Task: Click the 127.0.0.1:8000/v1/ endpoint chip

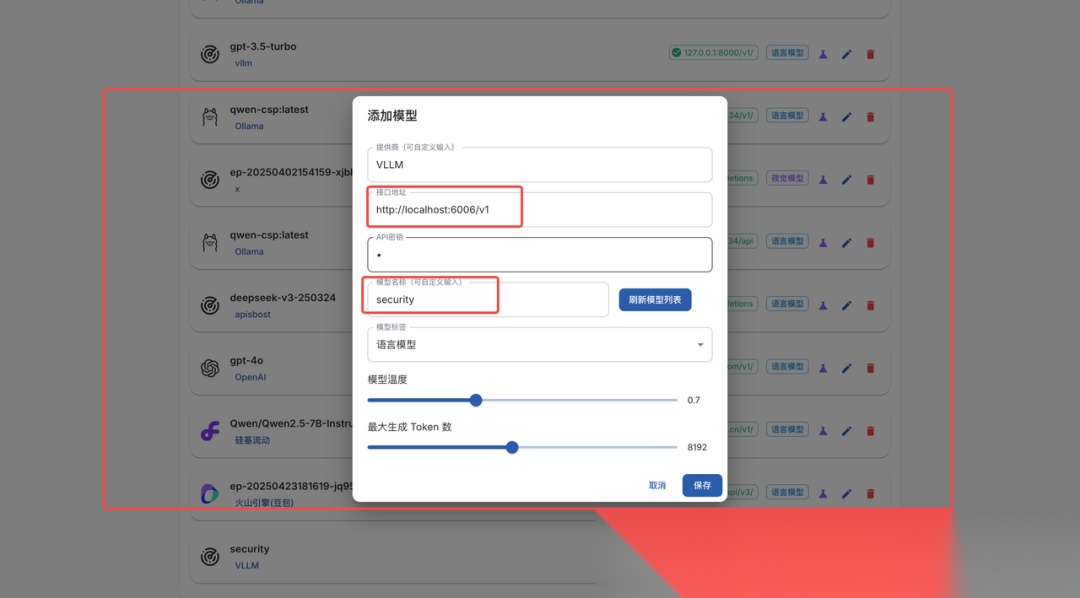Action: click(714, 52)
